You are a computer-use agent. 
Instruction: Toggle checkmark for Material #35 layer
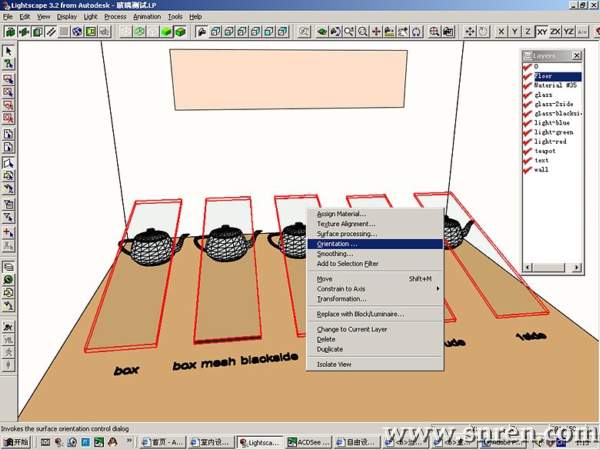tap(527, 85)
